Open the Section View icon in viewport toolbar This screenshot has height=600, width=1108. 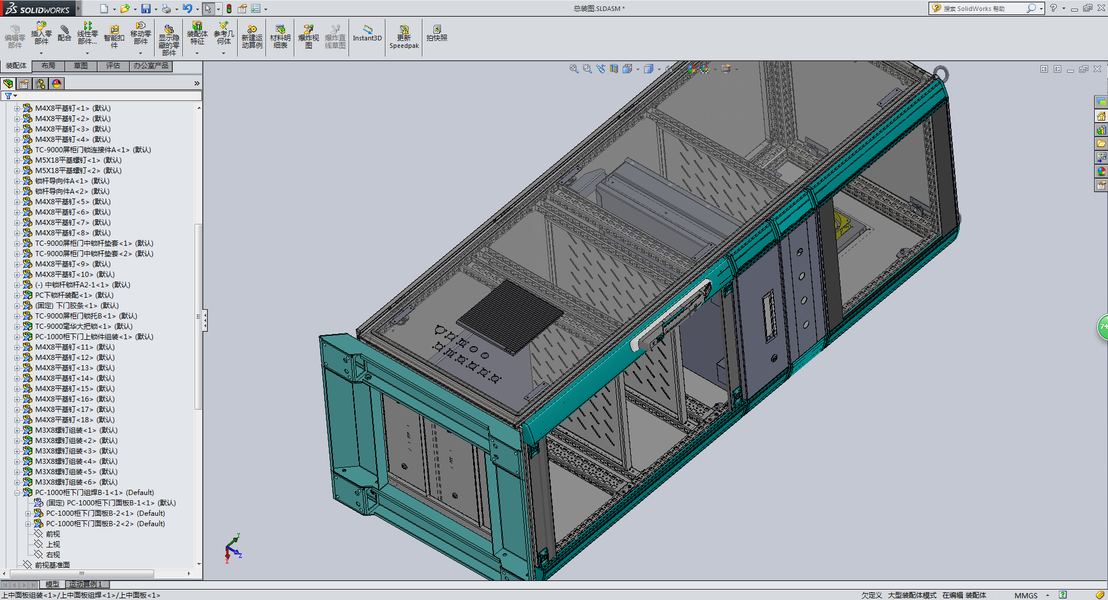[614, 69]
